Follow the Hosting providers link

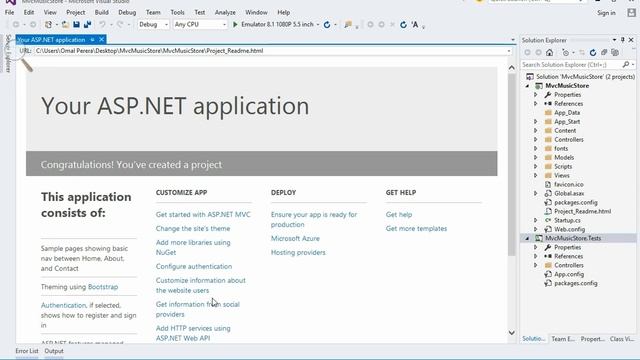[298, 253]
